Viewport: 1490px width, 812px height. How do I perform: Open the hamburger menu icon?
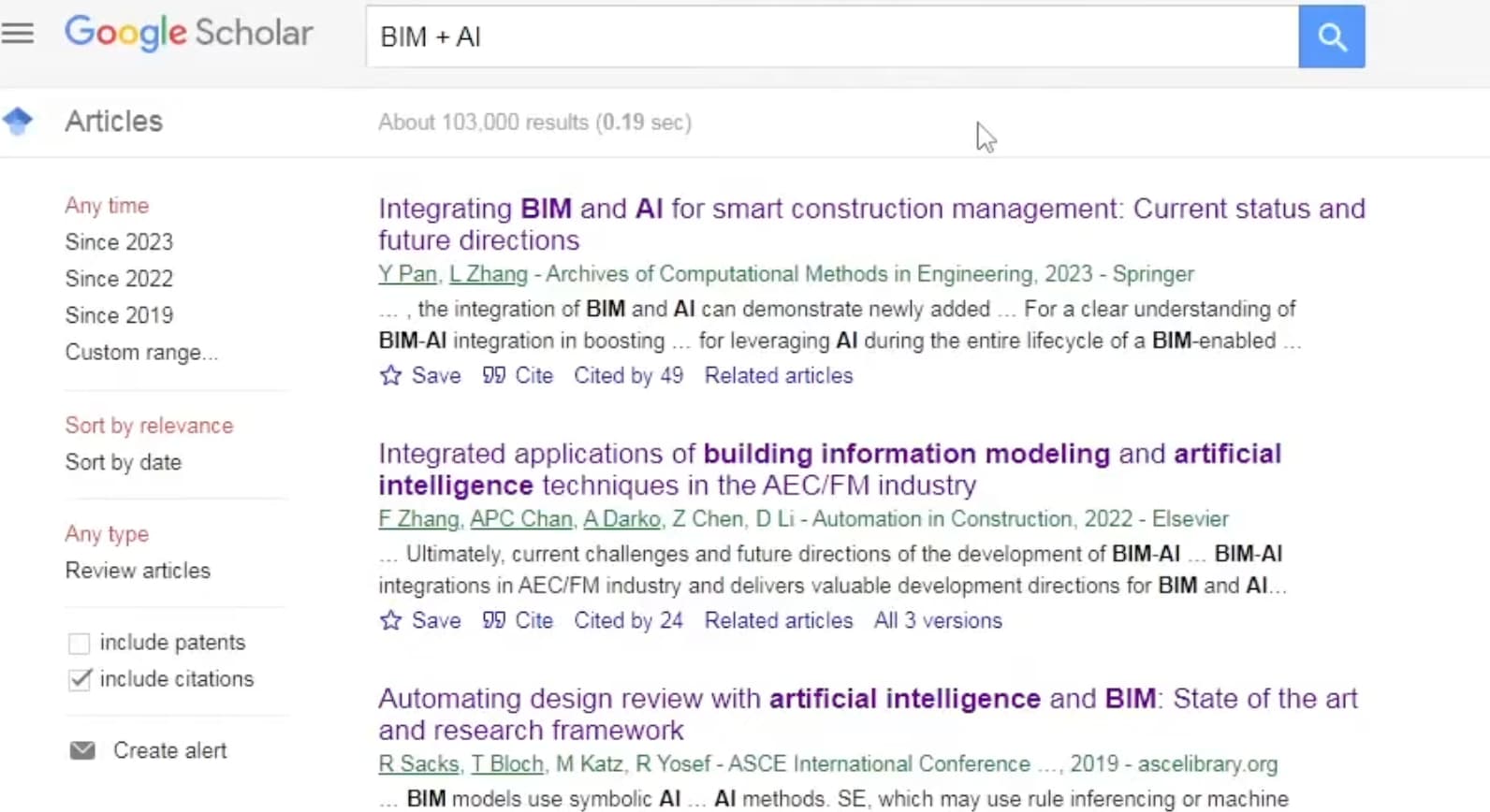[18, 34]
